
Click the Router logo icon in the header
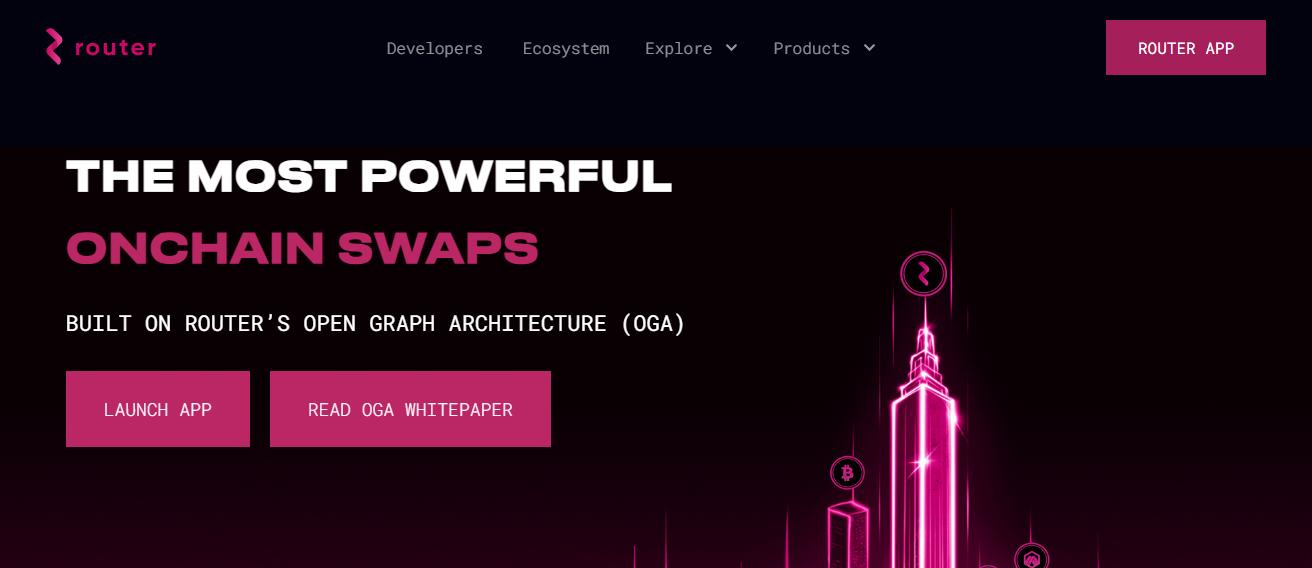click(x=54, y=47)
